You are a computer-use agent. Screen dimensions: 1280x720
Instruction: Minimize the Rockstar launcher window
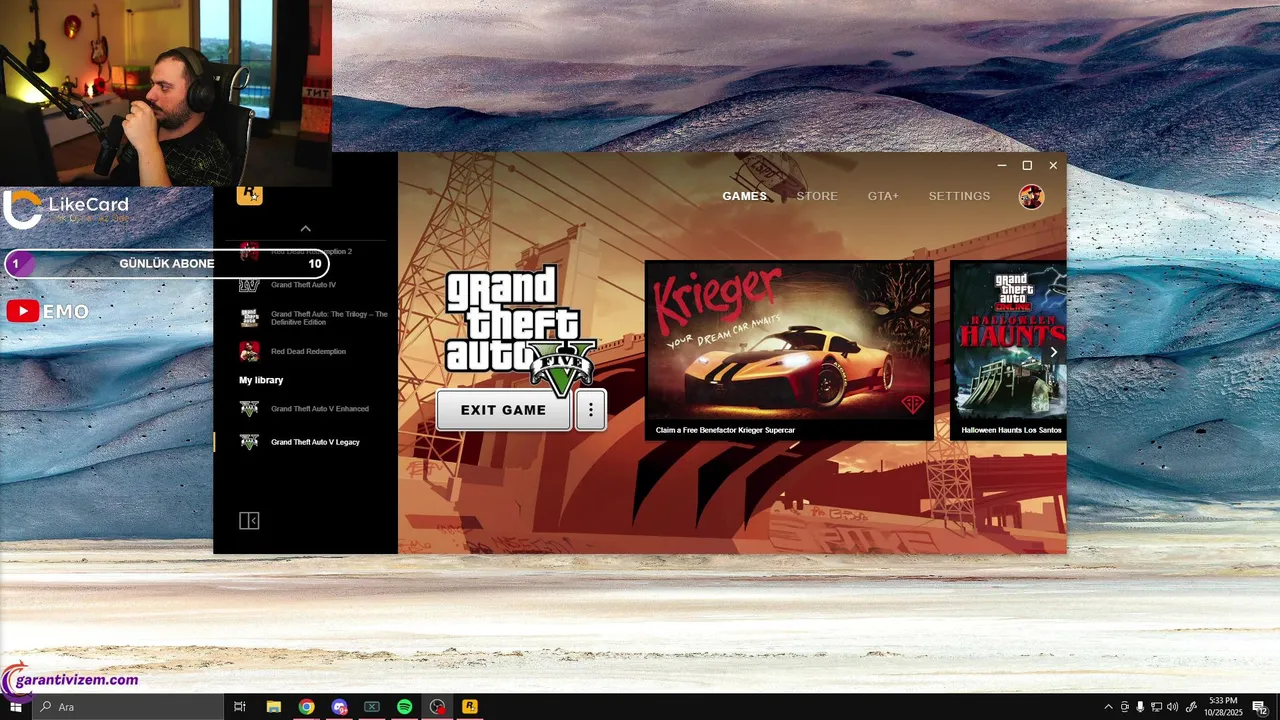(1002, 165)
